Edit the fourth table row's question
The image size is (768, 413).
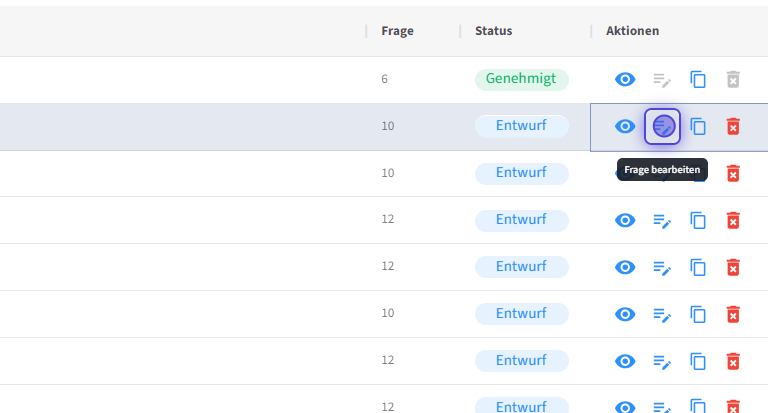[x=662, y=220]
